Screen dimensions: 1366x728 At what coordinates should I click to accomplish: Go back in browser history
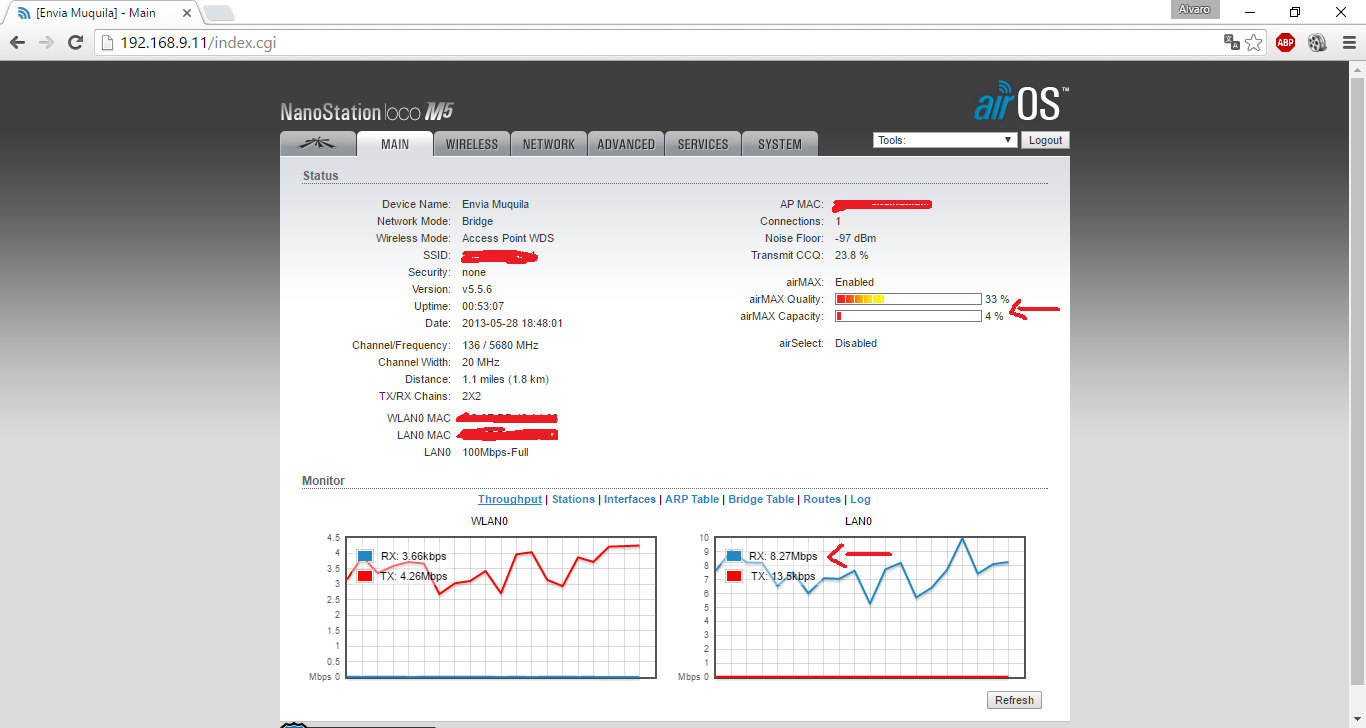17,42
